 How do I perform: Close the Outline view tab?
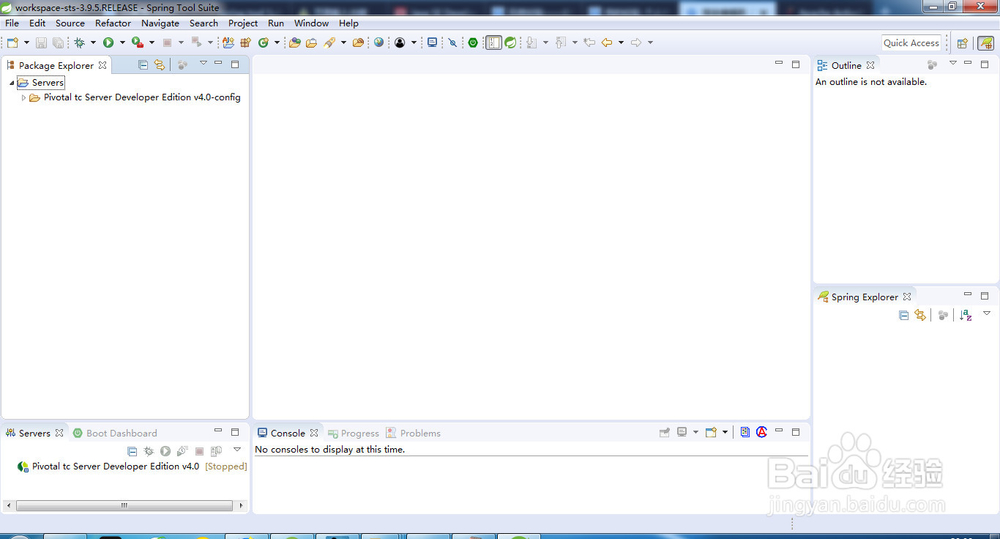click(x=871, y=65)
